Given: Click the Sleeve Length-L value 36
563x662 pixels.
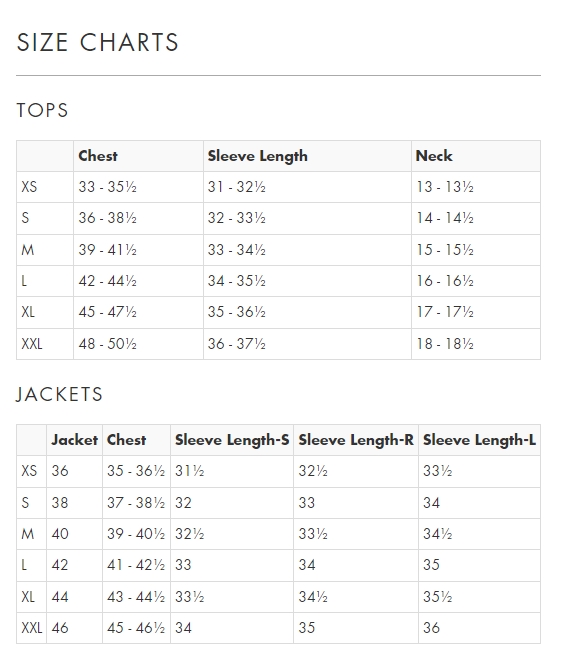Looking at the screenshot, I should (x=431, y=628).
